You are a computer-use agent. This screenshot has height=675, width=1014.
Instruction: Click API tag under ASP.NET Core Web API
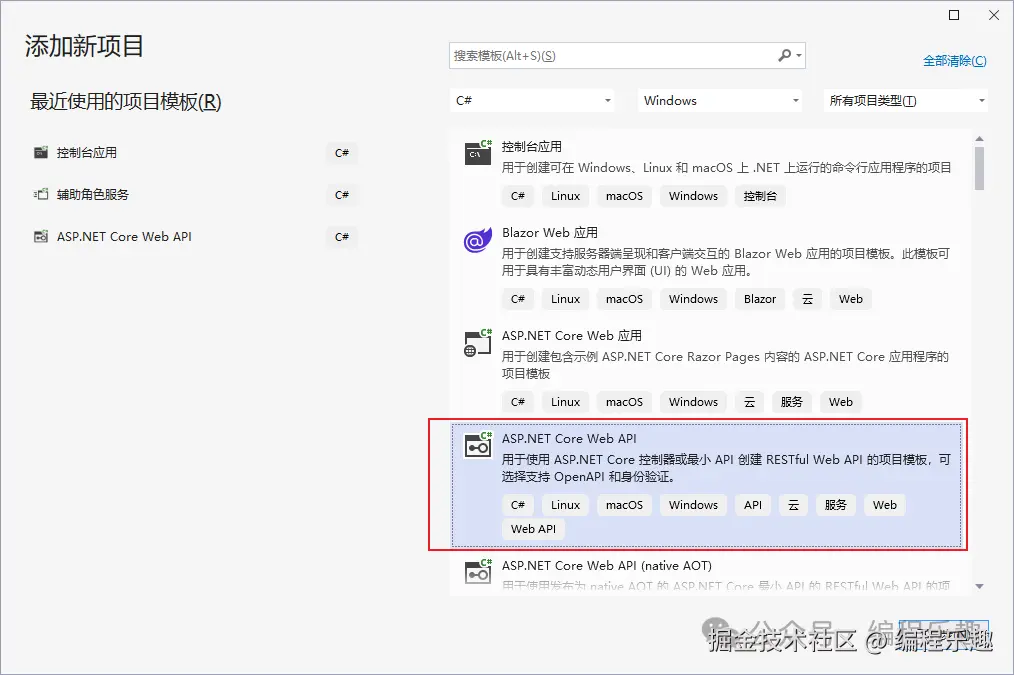[753, 506]
